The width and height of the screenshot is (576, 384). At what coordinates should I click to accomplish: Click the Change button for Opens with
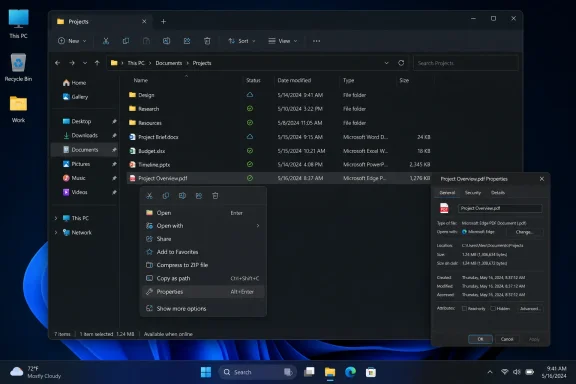tap(524, 232)
